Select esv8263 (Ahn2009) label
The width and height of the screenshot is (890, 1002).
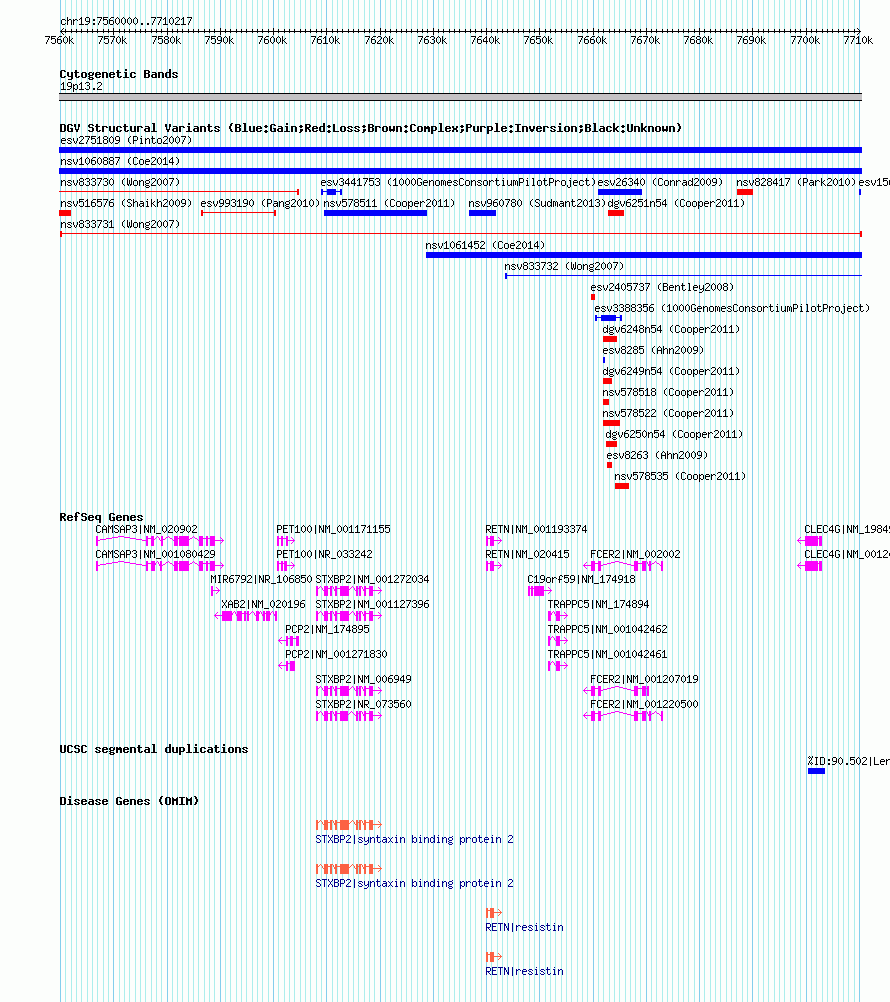[657, 456]
